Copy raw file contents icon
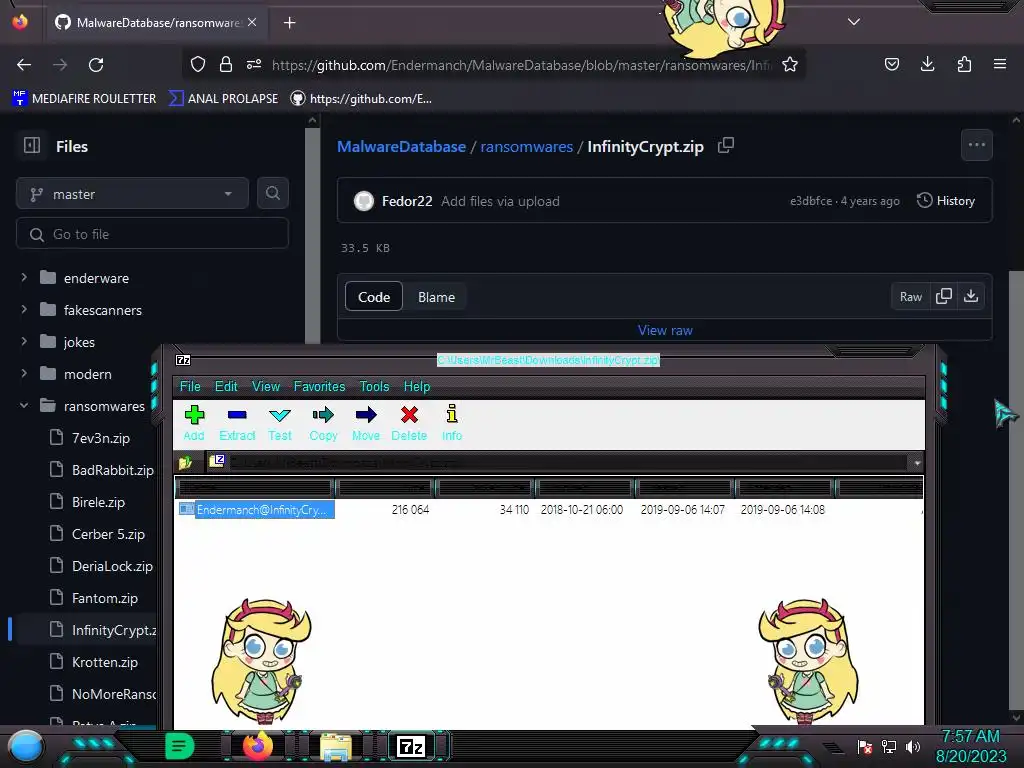This screenshot has height=768, width=1024. tap(944, 296)
